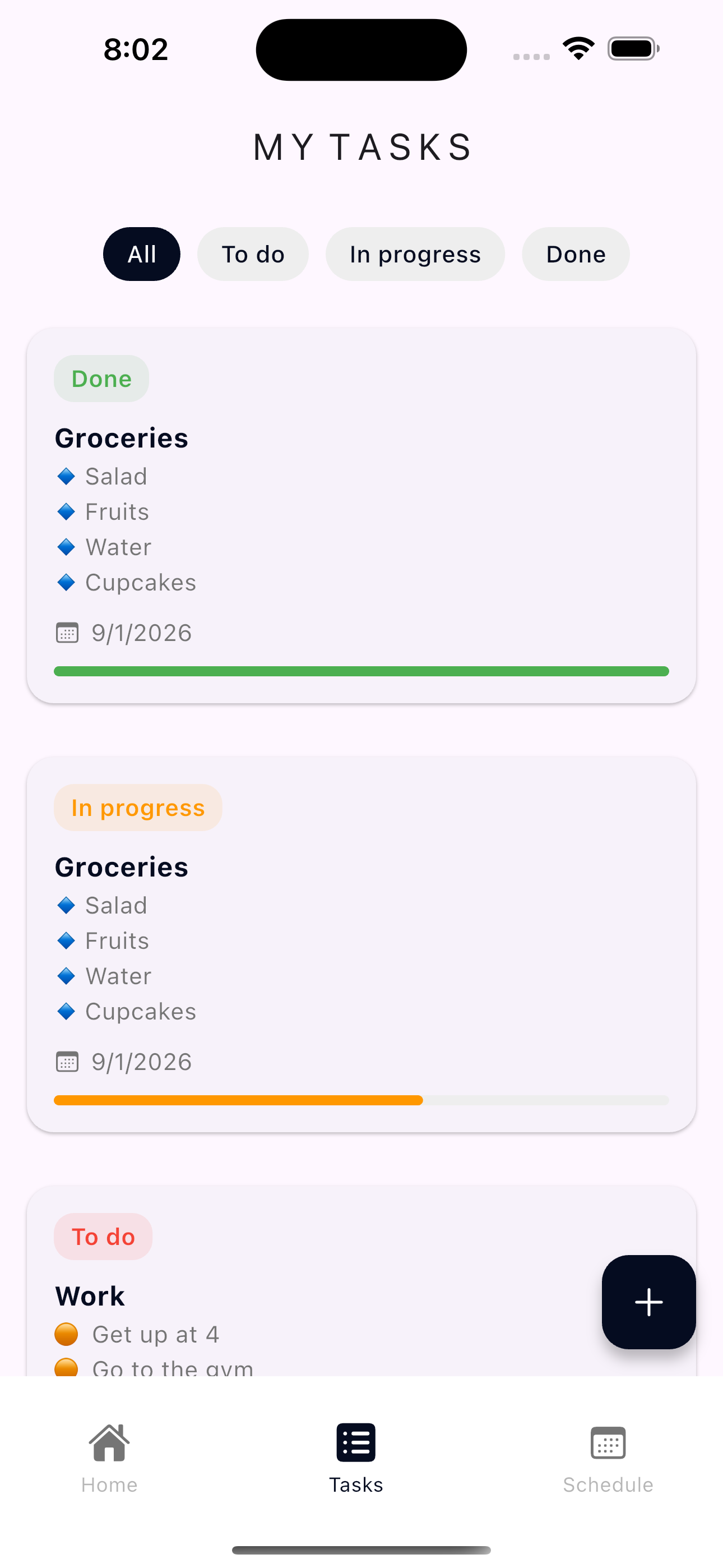Tap the orange In progress status badge

click(x=138, y=808)
